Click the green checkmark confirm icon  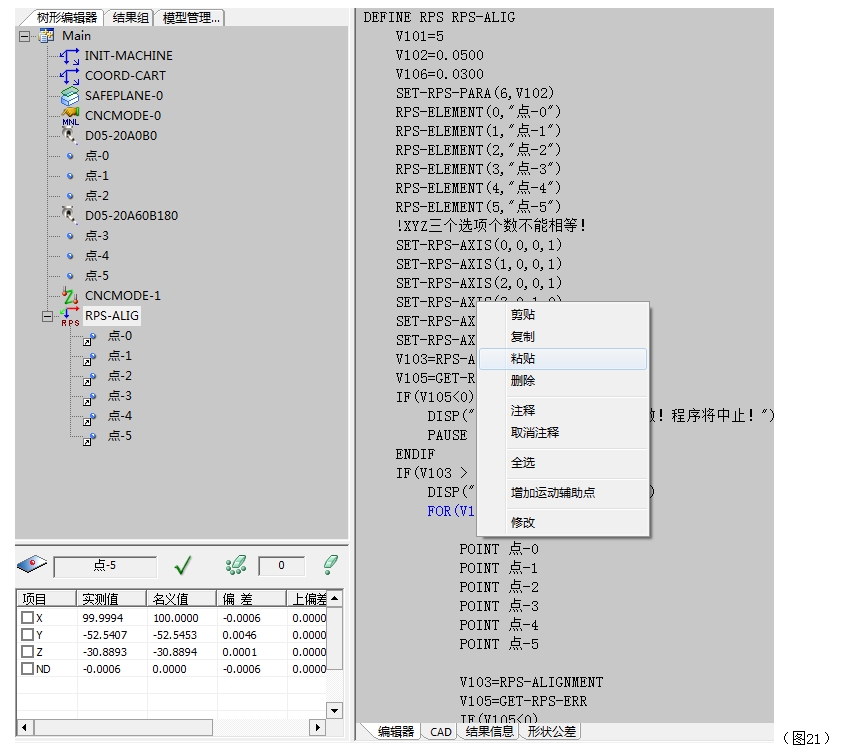[x=183, y=565]
